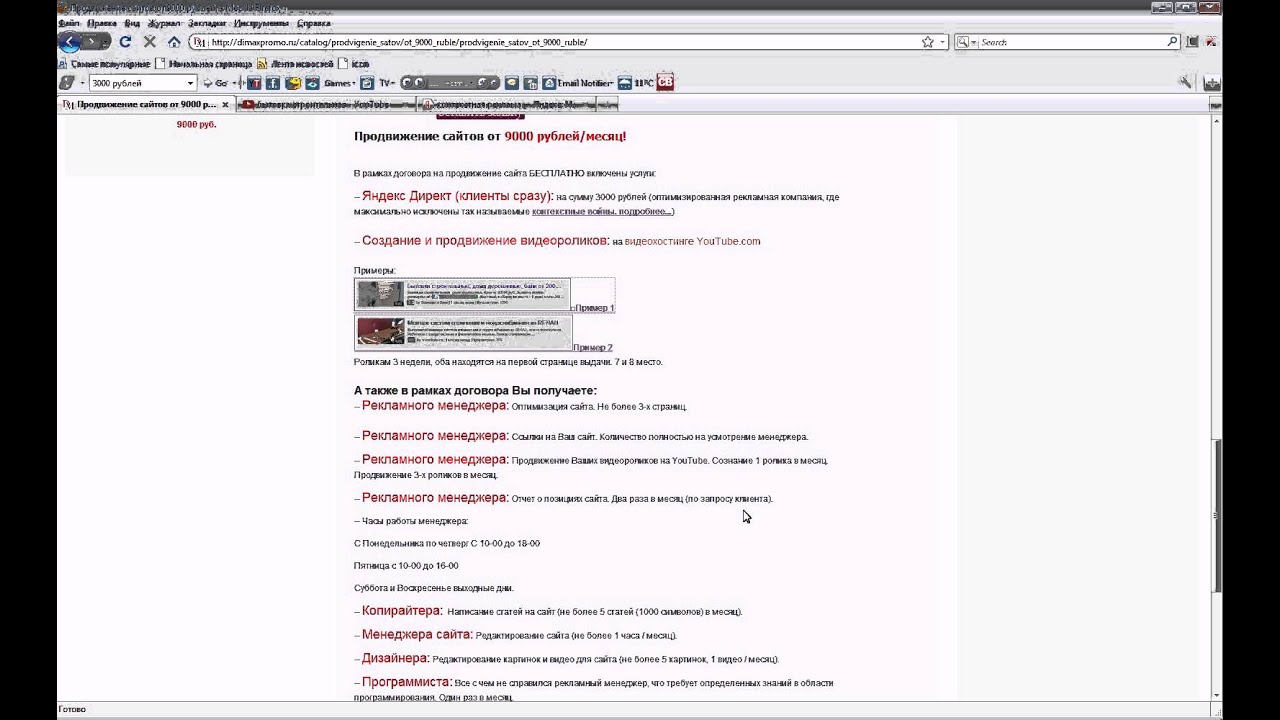Open the address bar history dropdown arrow
Viewport: 1280px width, 720px height.
(943, 42)
